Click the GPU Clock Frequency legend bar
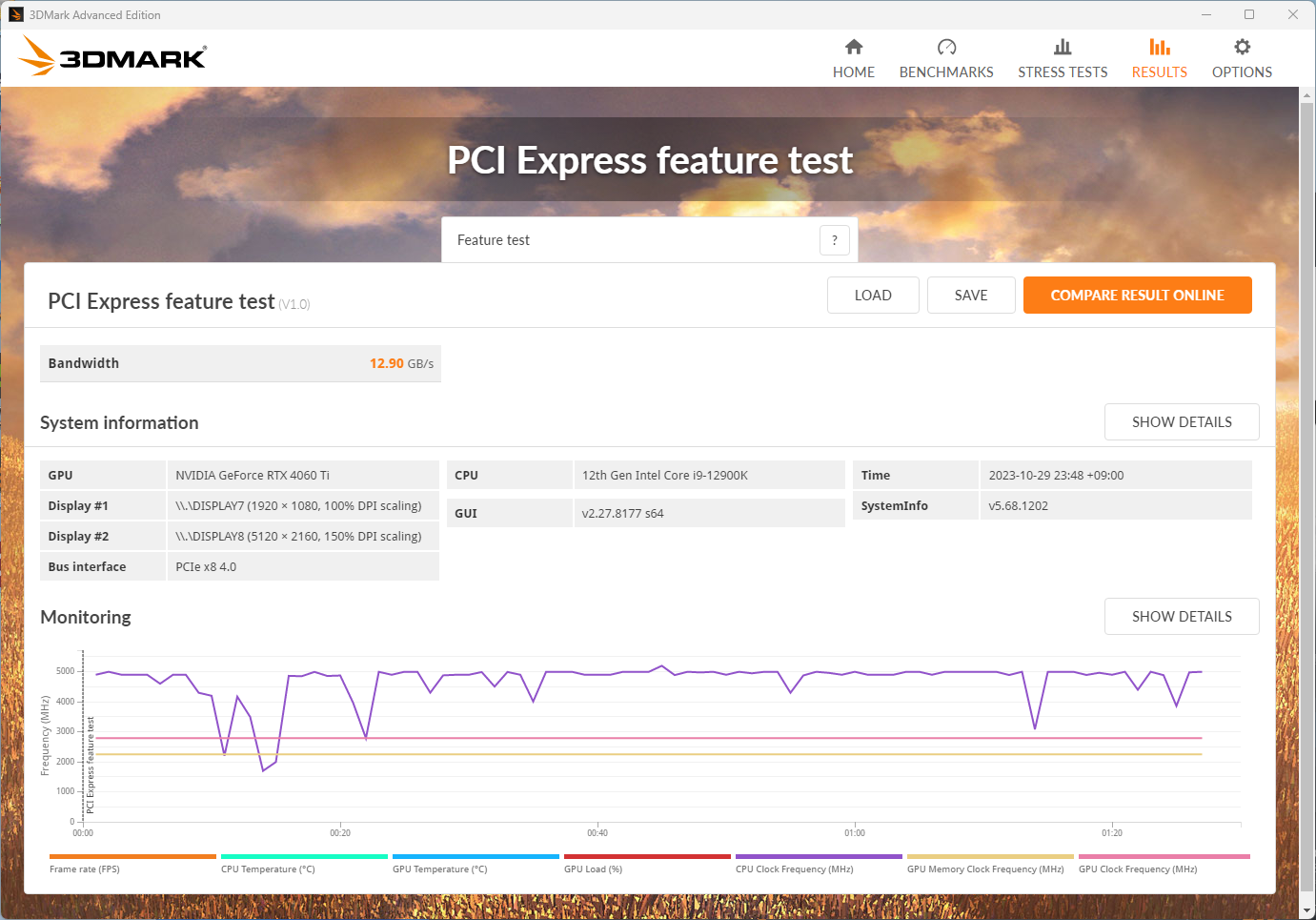Screen dimensions: 1316x920 (x=1164, y=856)
